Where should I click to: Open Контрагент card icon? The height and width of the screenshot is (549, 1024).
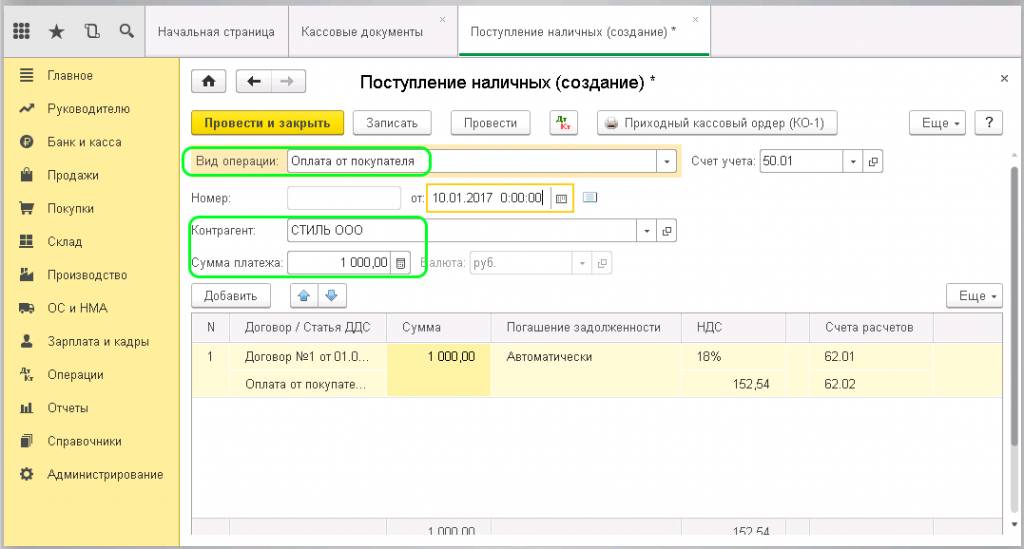tap(667, 230)
